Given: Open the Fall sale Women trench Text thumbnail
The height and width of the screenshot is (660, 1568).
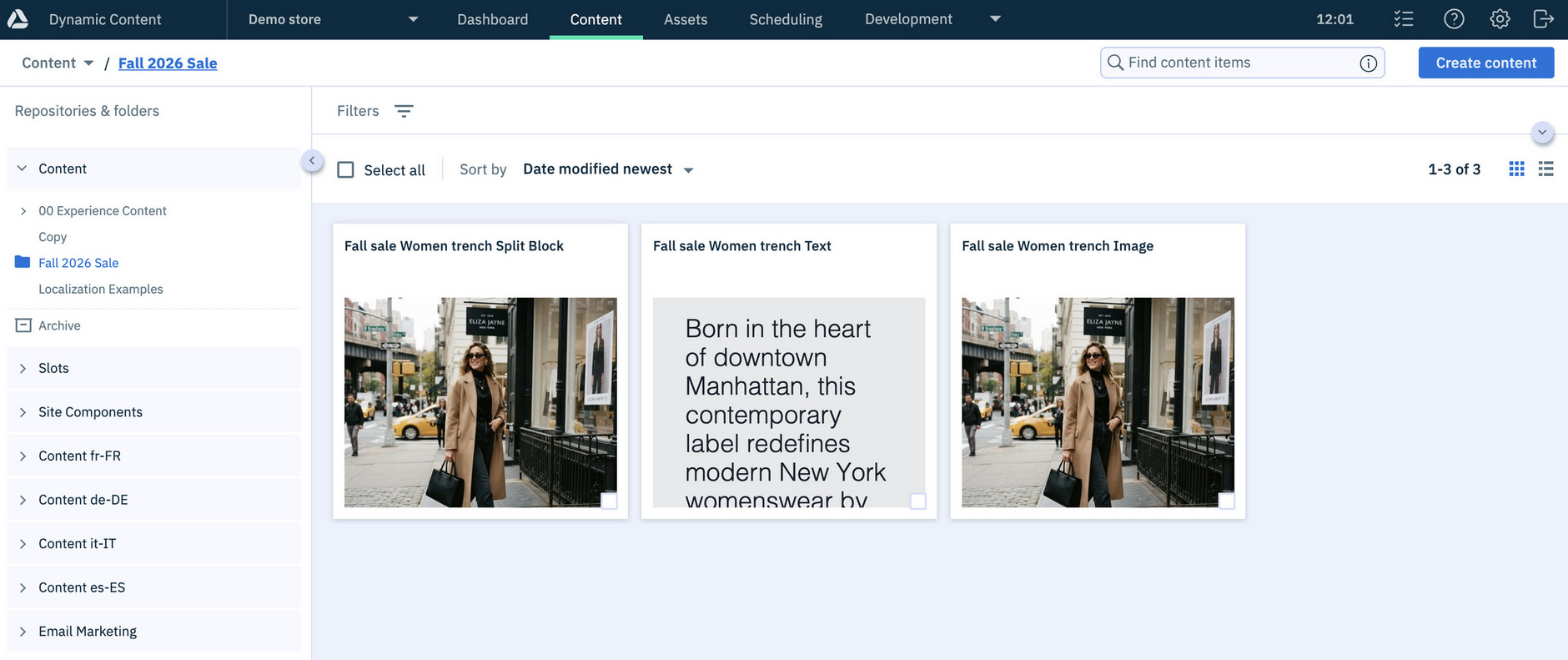Looking at the screenshot, I should (x=789, y=402).
